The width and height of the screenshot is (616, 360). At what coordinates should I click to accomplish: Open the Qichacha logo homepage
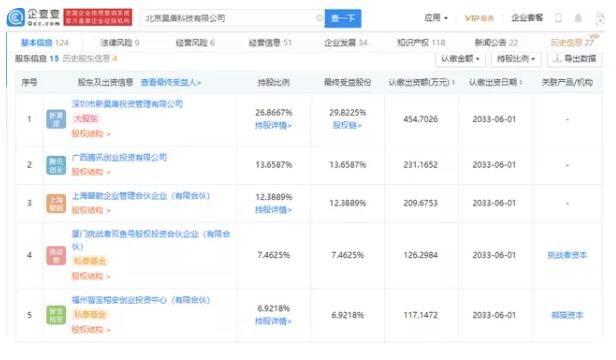click(x=33, y=18)
